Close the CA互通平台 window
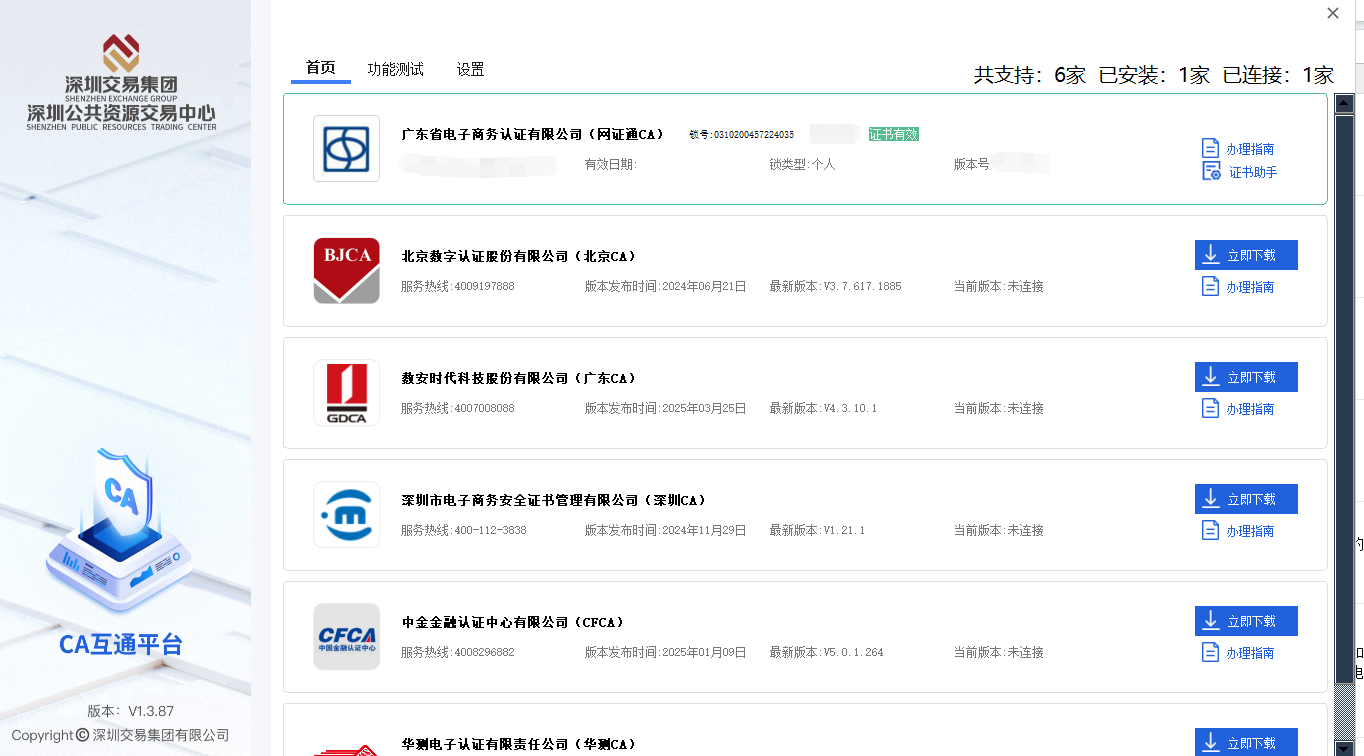The image size is (1364, 756). pos(1332,13)
